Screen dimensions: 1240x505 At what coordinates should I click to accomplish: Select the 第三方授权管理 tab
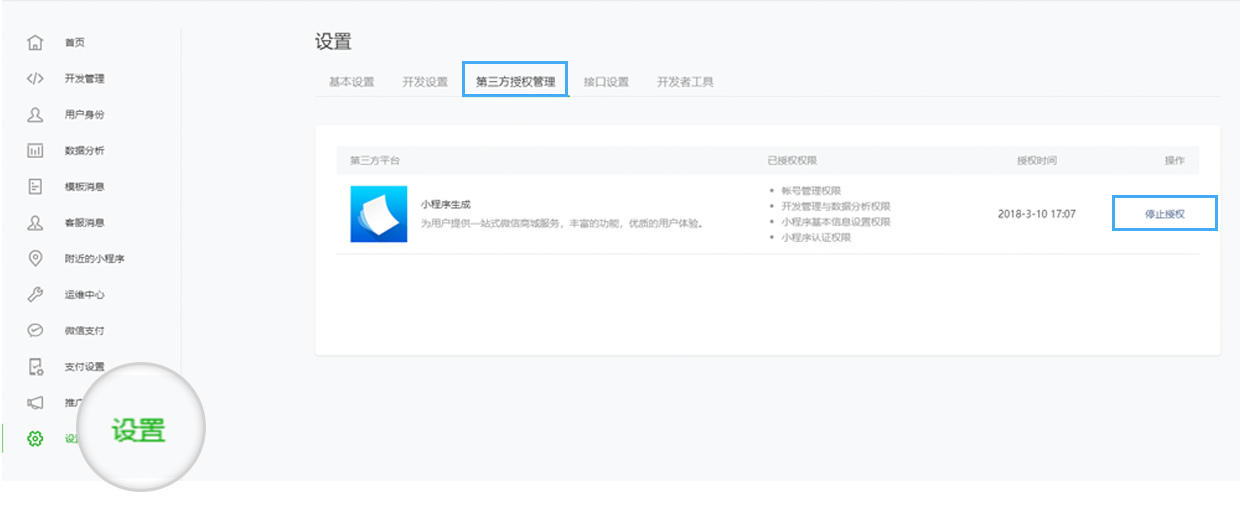(515, 81)
